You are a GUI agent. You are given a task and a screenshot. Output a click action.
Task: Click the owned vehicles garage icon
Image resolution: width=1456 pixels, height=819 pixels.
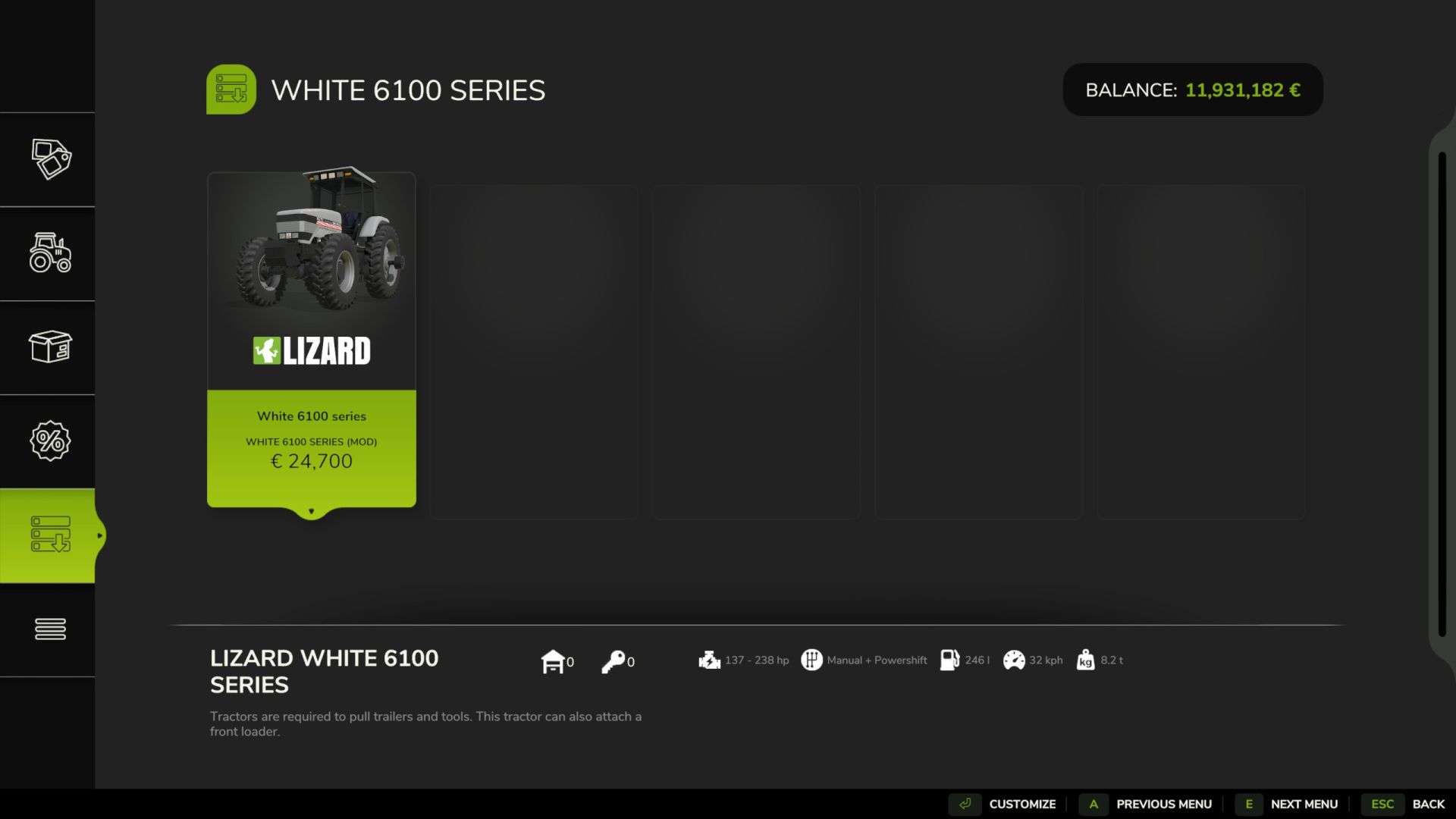coord(553,661)
